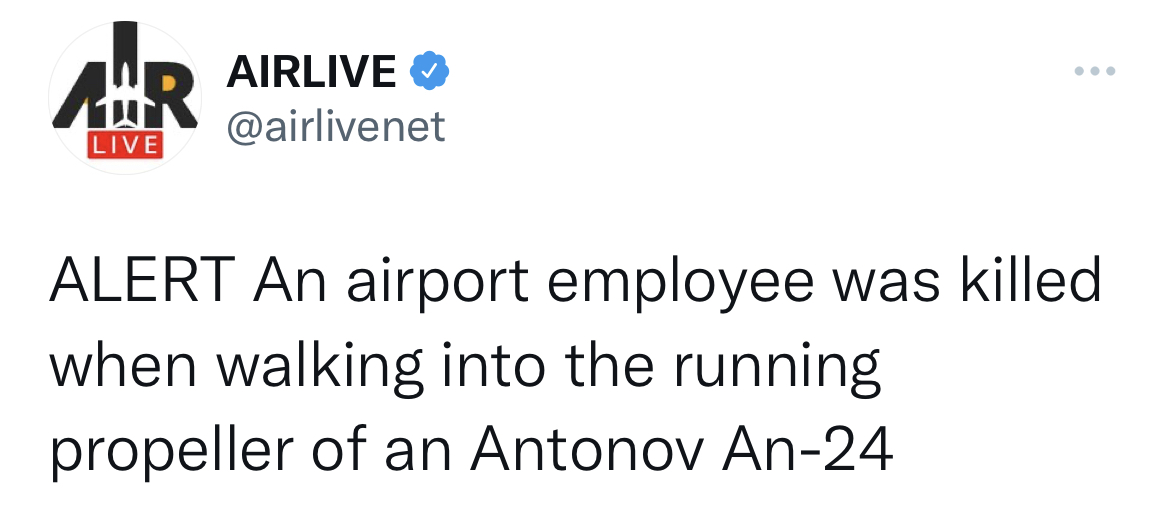Click the word "running" in the tweet
Viewport: 1170px width, 506px height.
[x=777, y=368]
